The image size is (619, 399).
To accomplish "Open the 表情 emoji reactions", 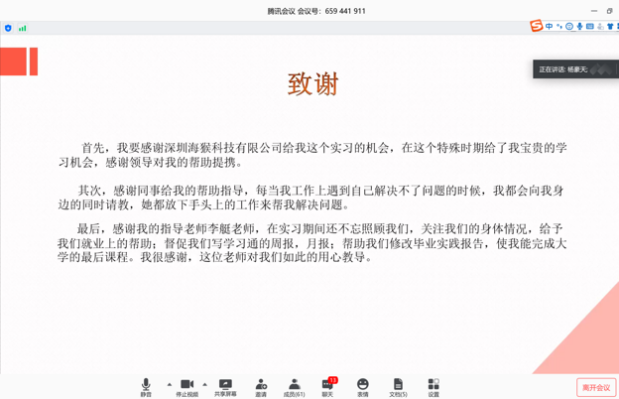I will point(363,387).
